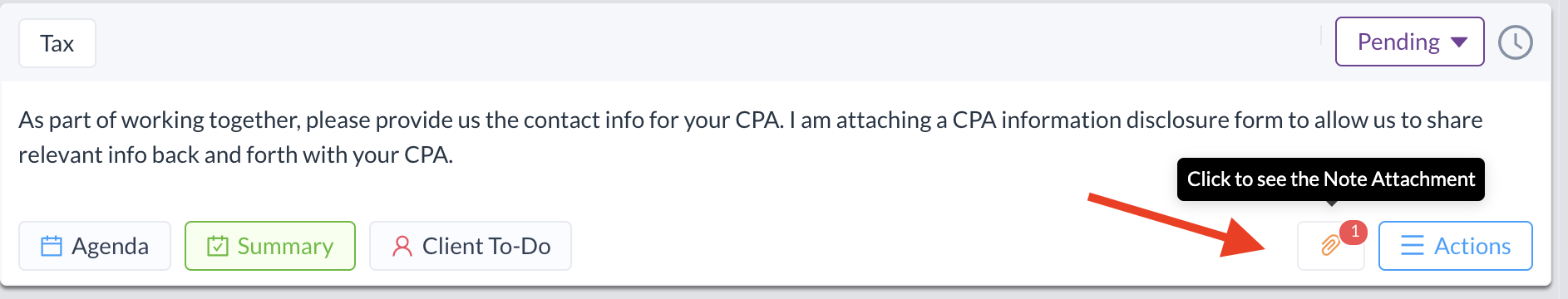Click the clock history icon beside Pending
Image resolution: width=1568 pixels, height=299 pixels.
(x=1515, y=42)
